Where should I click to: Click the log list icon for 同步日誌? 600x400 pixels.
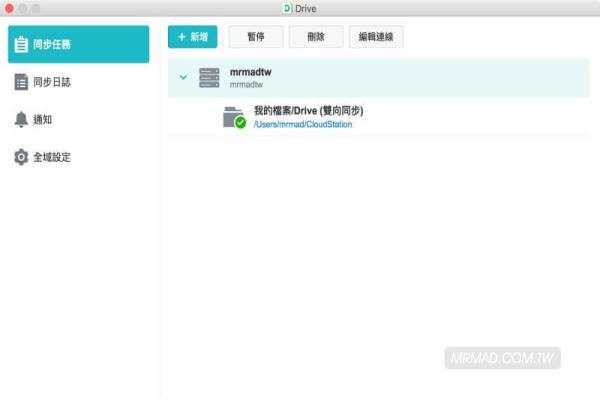click(21, 82)
